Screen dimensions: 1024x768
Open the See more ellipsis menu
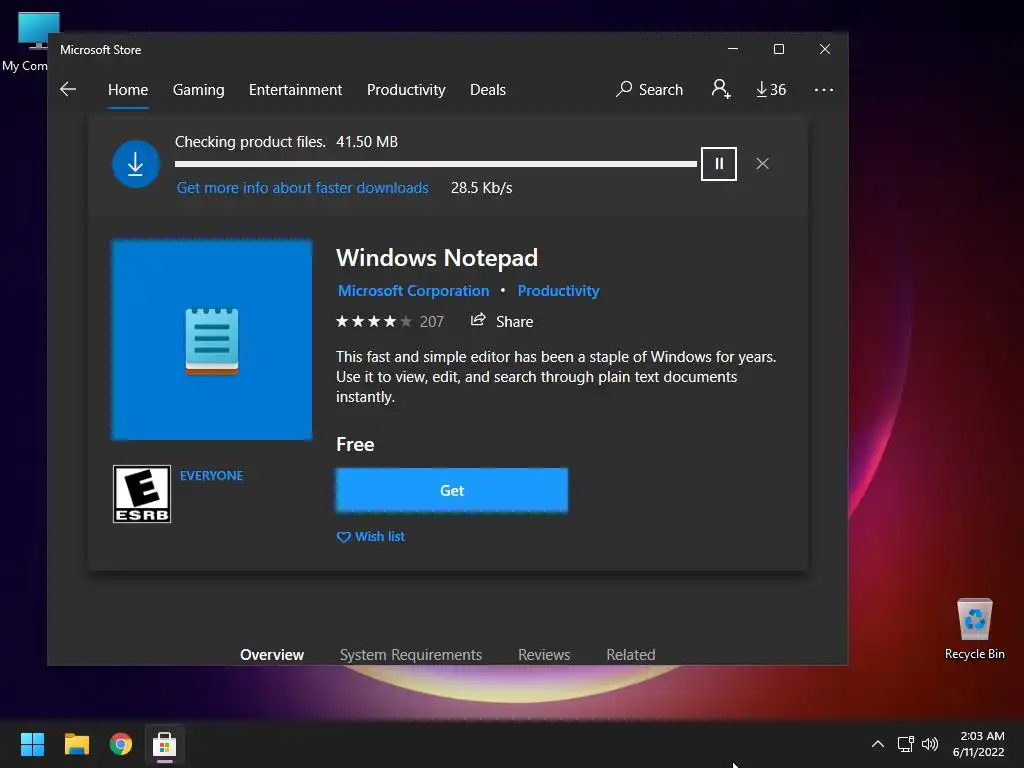point(824,89)
